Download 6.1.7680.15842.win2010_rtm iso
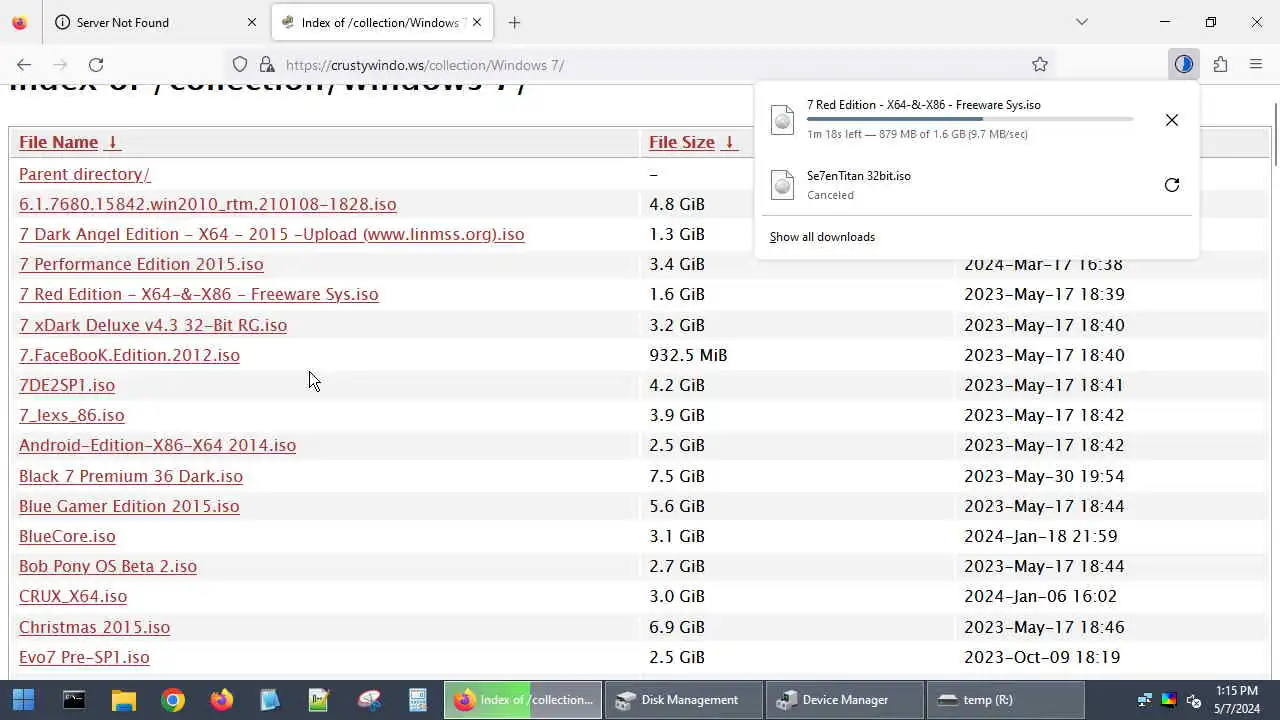The image size is (1280, 720). 207,204
